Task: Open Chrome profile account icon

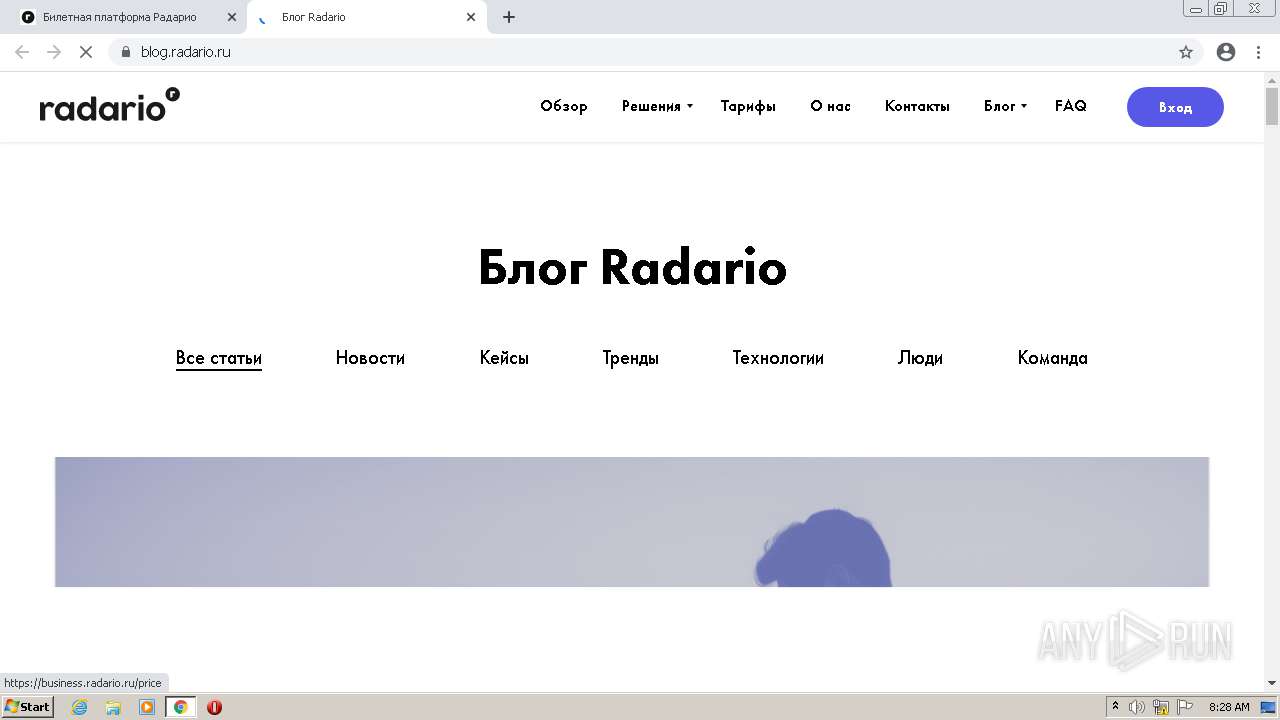Action: point(1226,52)
